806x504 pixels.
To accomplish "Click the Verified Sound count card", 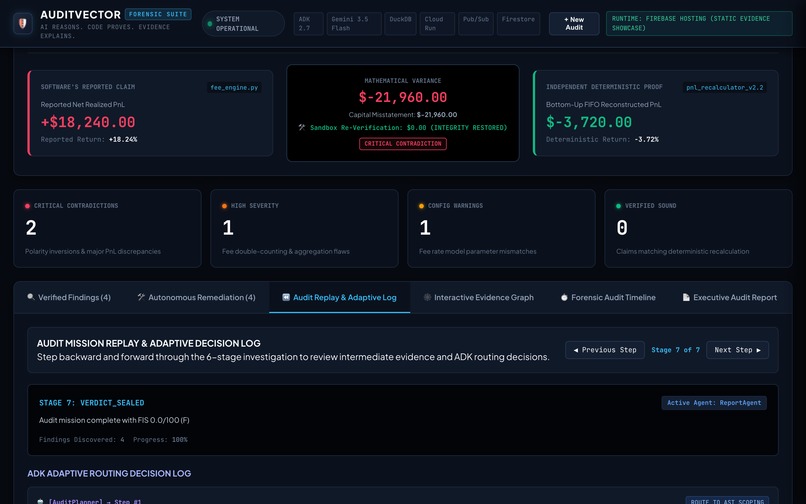I will click(x=698, y=228).
